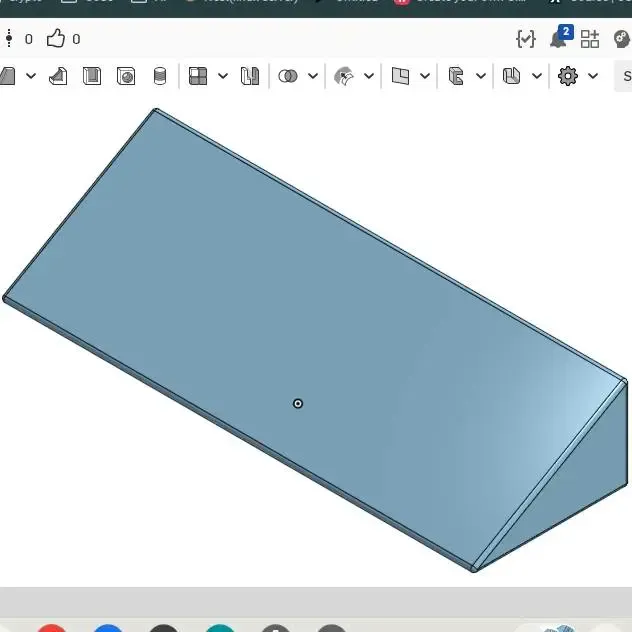Expand dropdown next to leftmost toolbar tool
The height and width of the screenshot is (632, 632).
point(31,76)
